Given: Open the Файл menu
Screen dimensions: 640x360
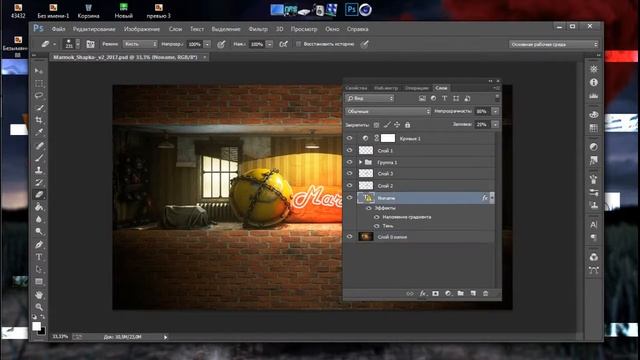Looking at the screenshot, I should pos(58,29).
